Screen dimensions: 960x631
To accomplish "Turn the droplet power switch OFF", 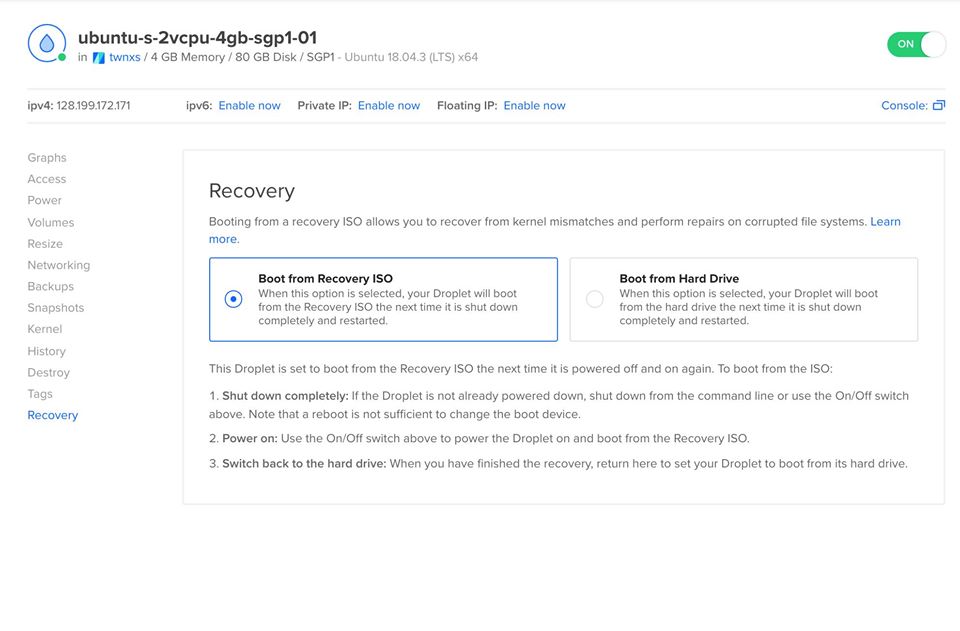I will point(916,45).
